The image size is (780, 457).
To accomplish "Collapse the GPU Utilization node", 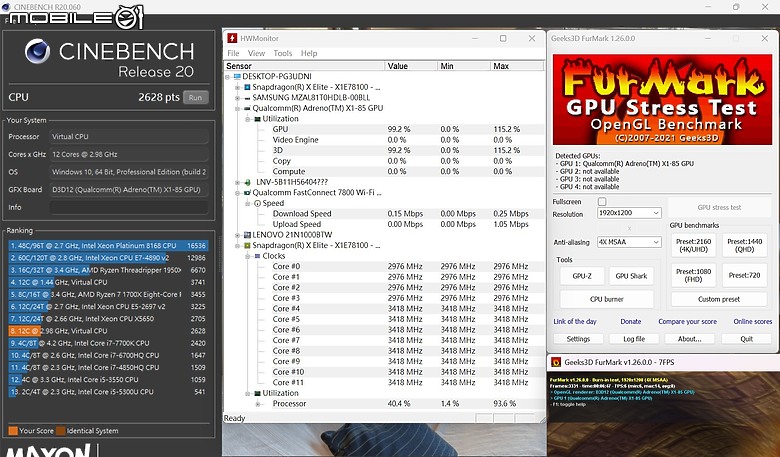I will (248, 119).
